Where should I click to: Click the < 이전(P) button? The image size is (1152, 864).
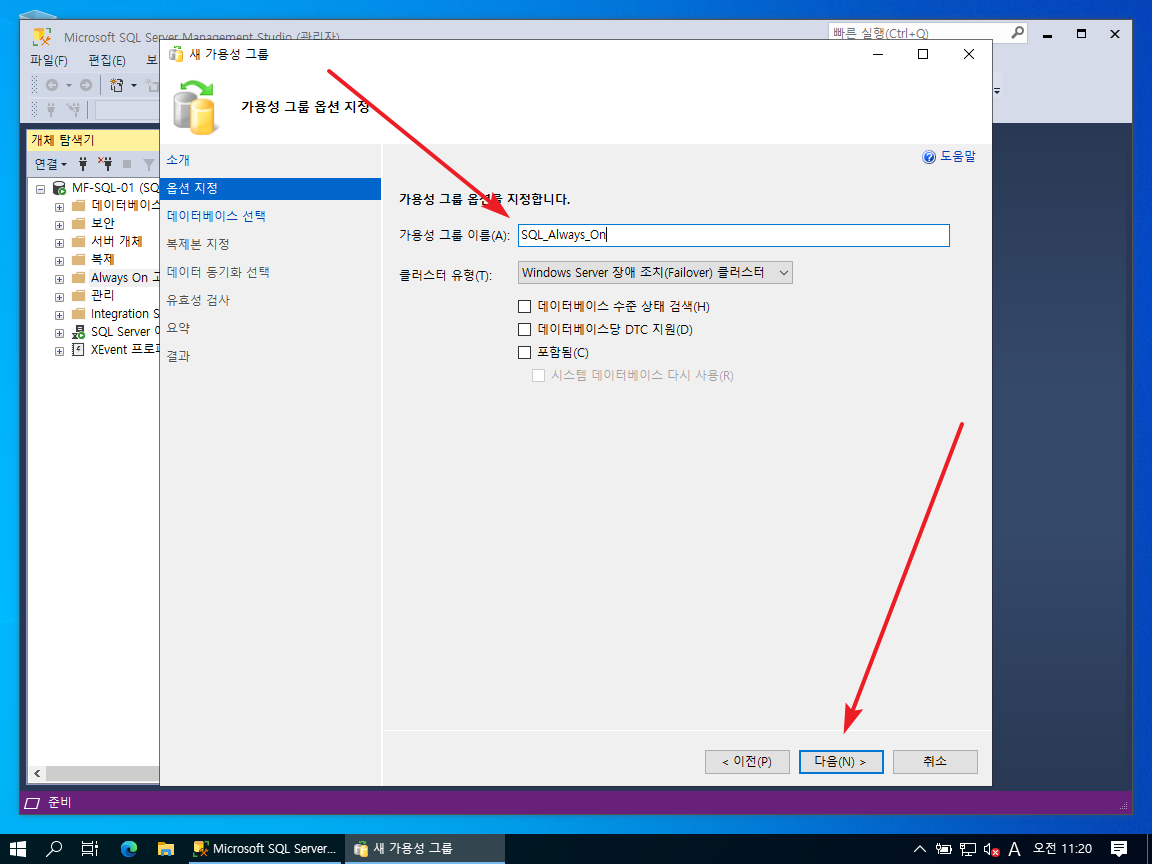point(747,762)
